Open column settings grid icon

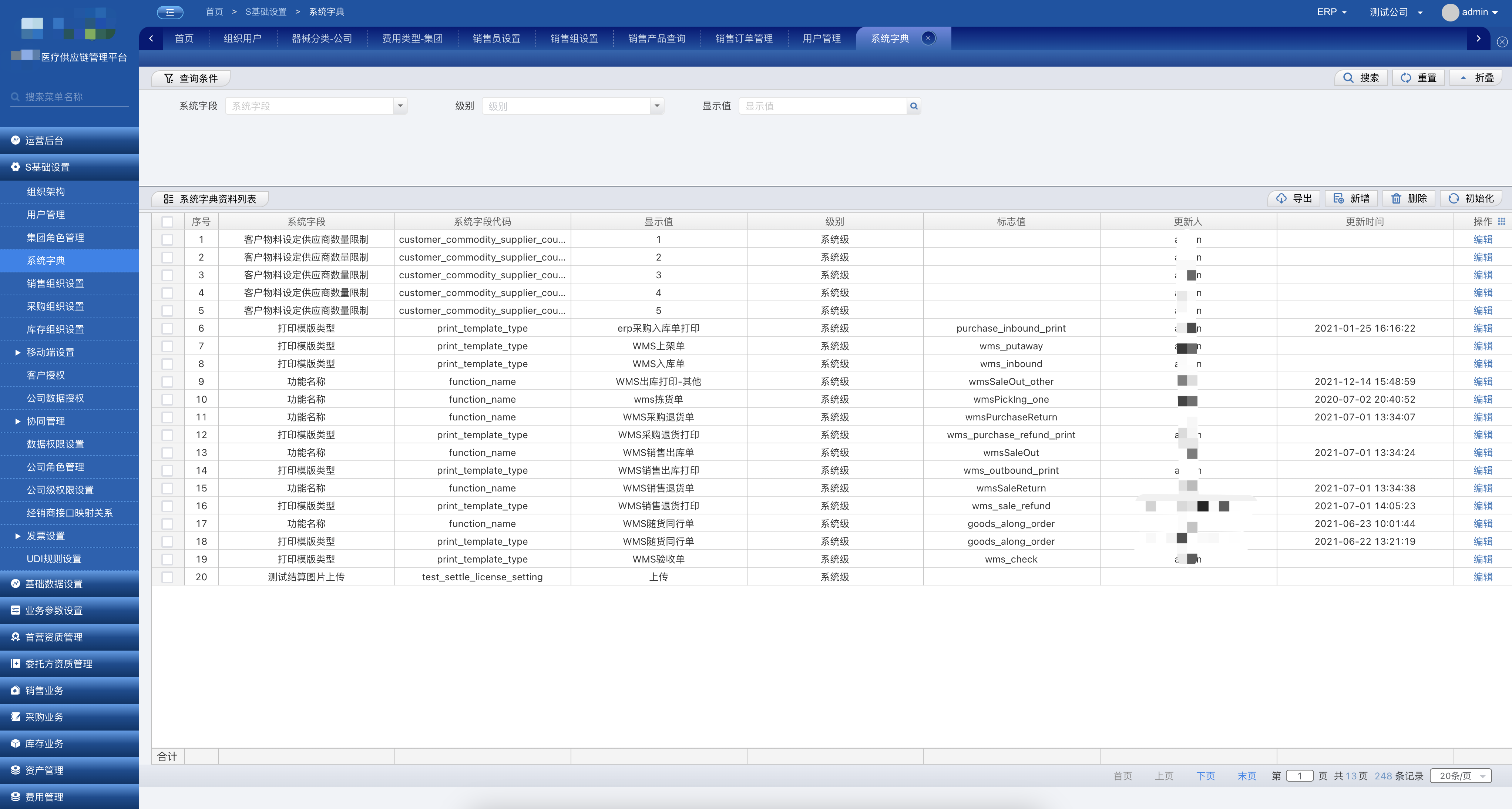click(1501, 221)
